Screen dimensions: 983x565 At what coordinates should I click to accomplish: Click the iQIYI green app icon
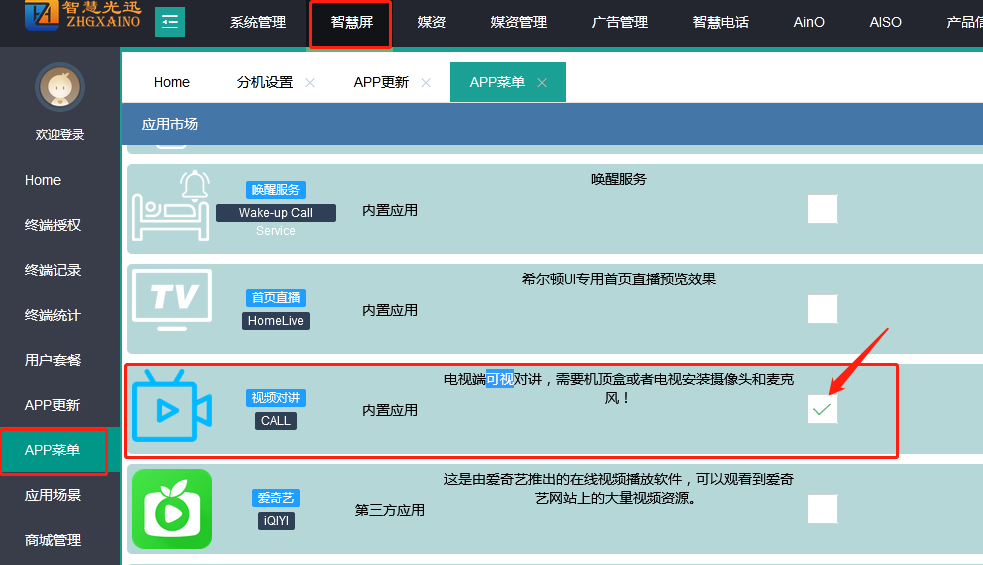point(172,509)
